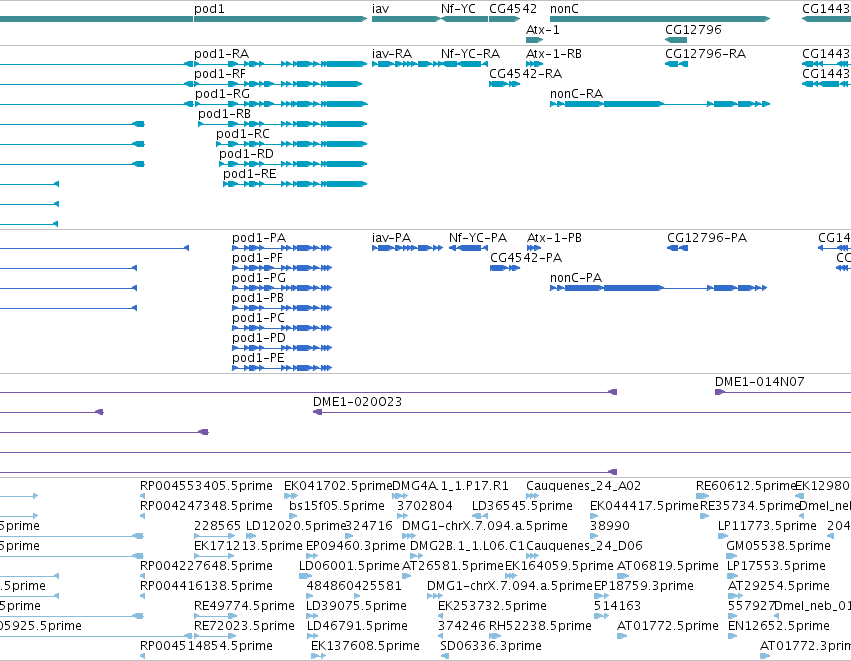Click the nonC-PA protein label

[576, 278]
